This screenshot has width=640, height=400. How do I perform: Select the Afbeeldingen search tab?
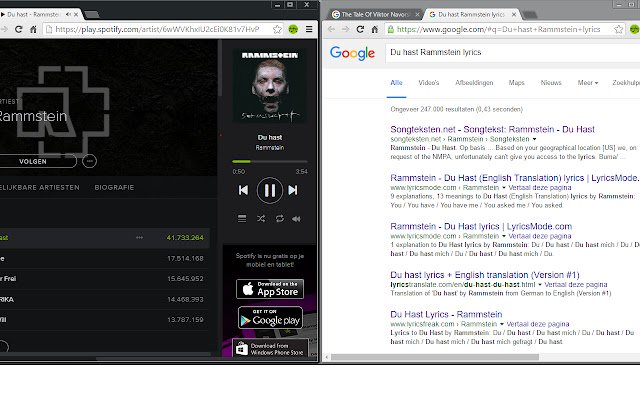[474, 82]
